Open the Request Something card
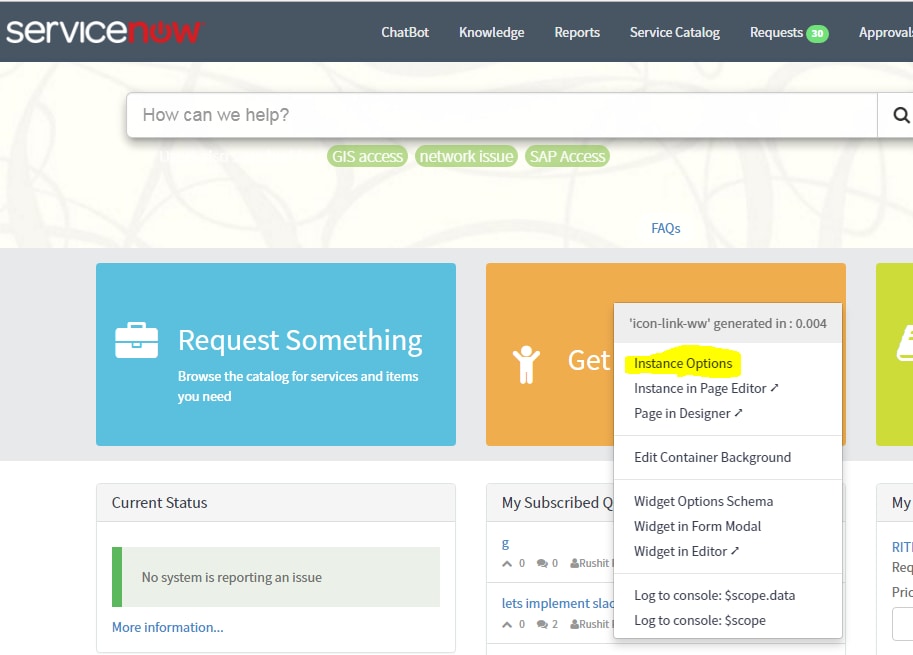This screenshot has height=655, width=913. point(276,355)
